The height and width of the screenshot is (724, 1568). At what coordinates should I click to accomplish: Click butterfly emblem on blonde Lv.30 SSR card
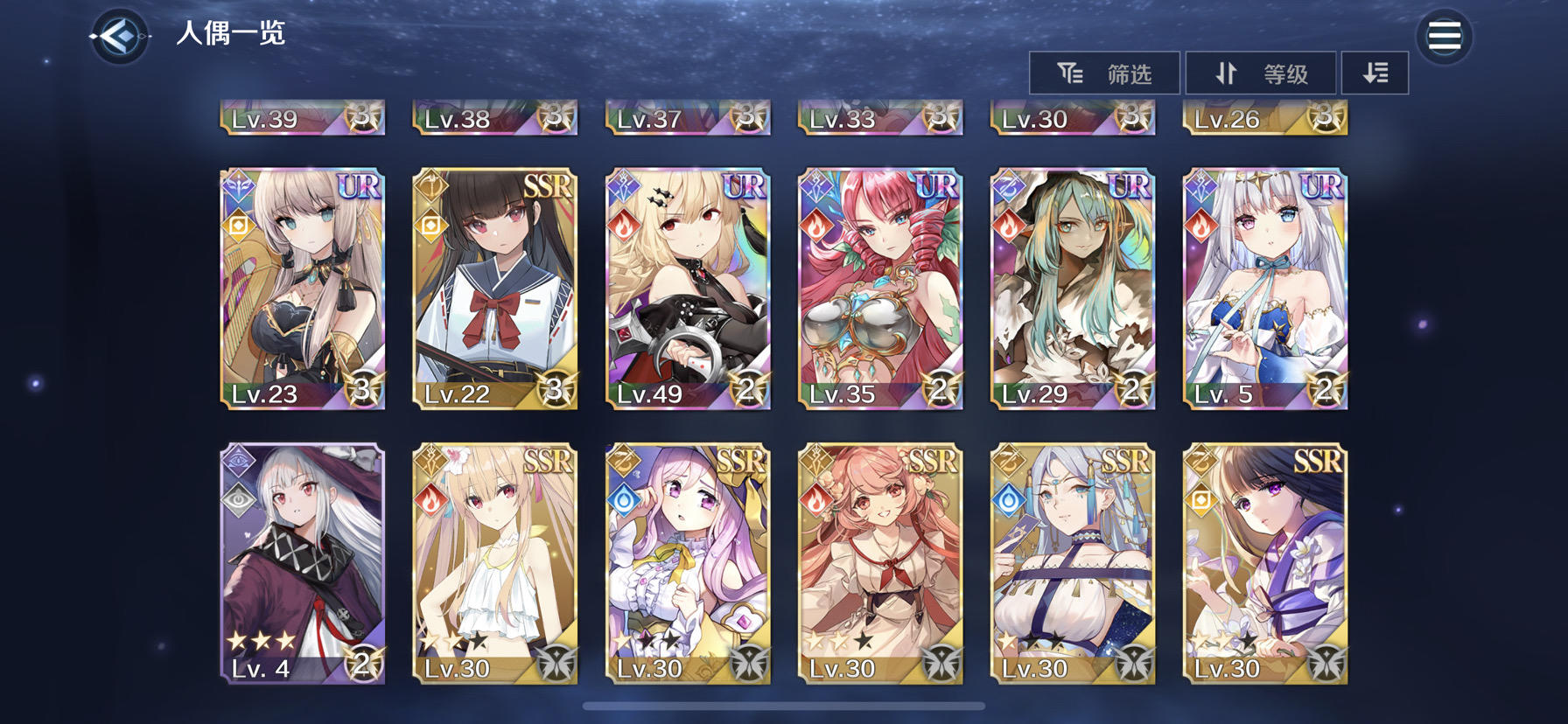click(555, 664)
